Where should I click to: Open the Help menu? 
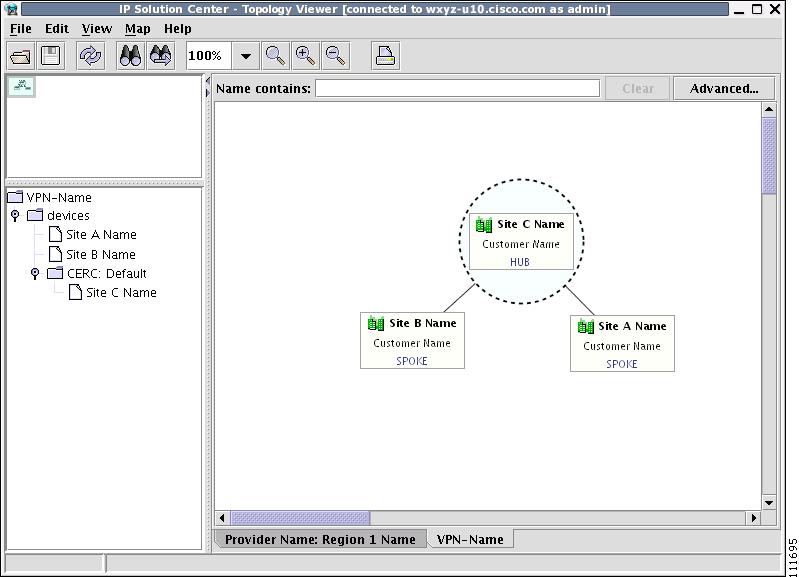pos(178,29)
